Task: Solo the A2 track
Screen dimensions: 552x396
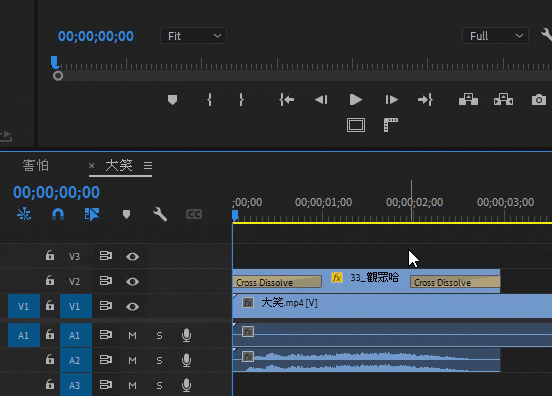Action: (159, 360)
